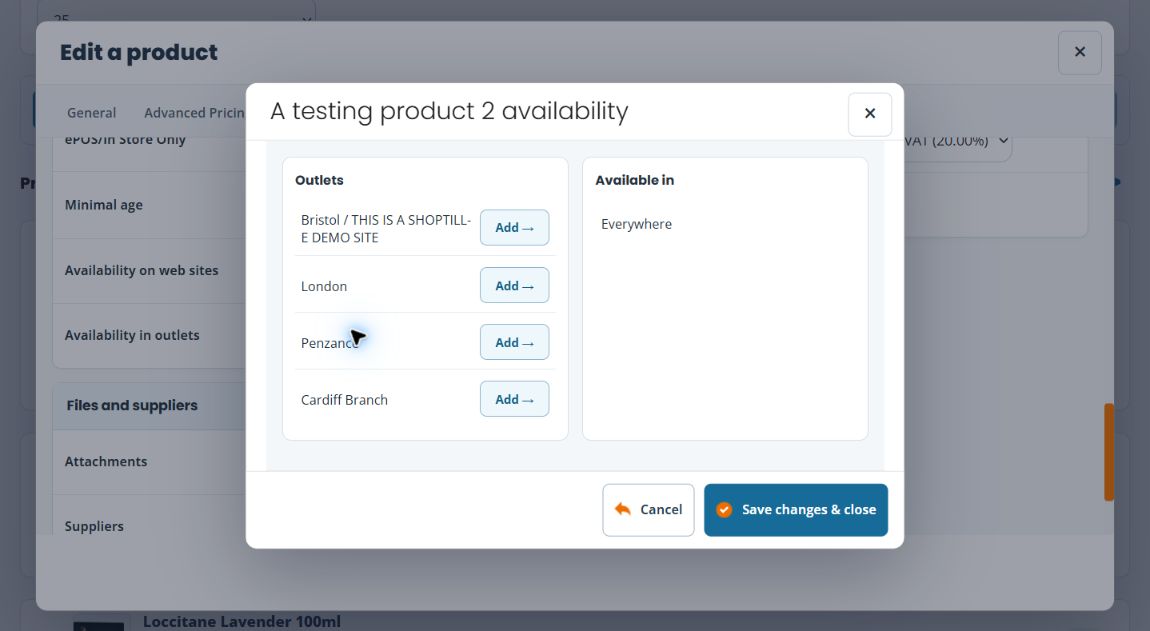Select Availability in outlets row
Viewport: 1150px width, 631px height.
click(150, 335)
